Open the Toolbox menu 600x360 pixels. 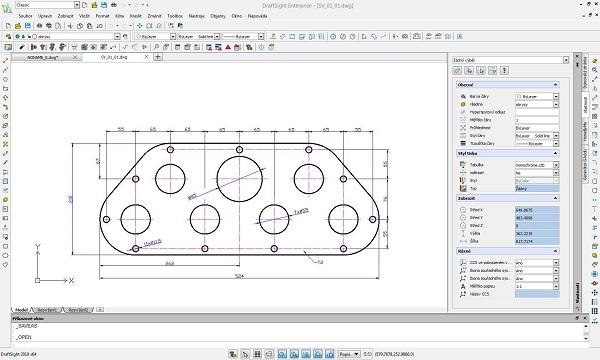click(x=175, y=16)
